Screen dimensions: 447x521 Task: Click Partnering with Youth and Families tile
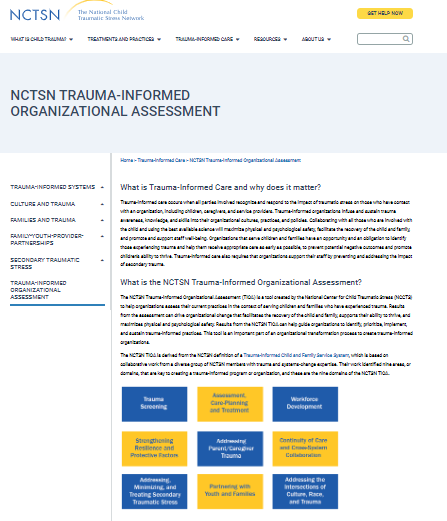point(230,491)
